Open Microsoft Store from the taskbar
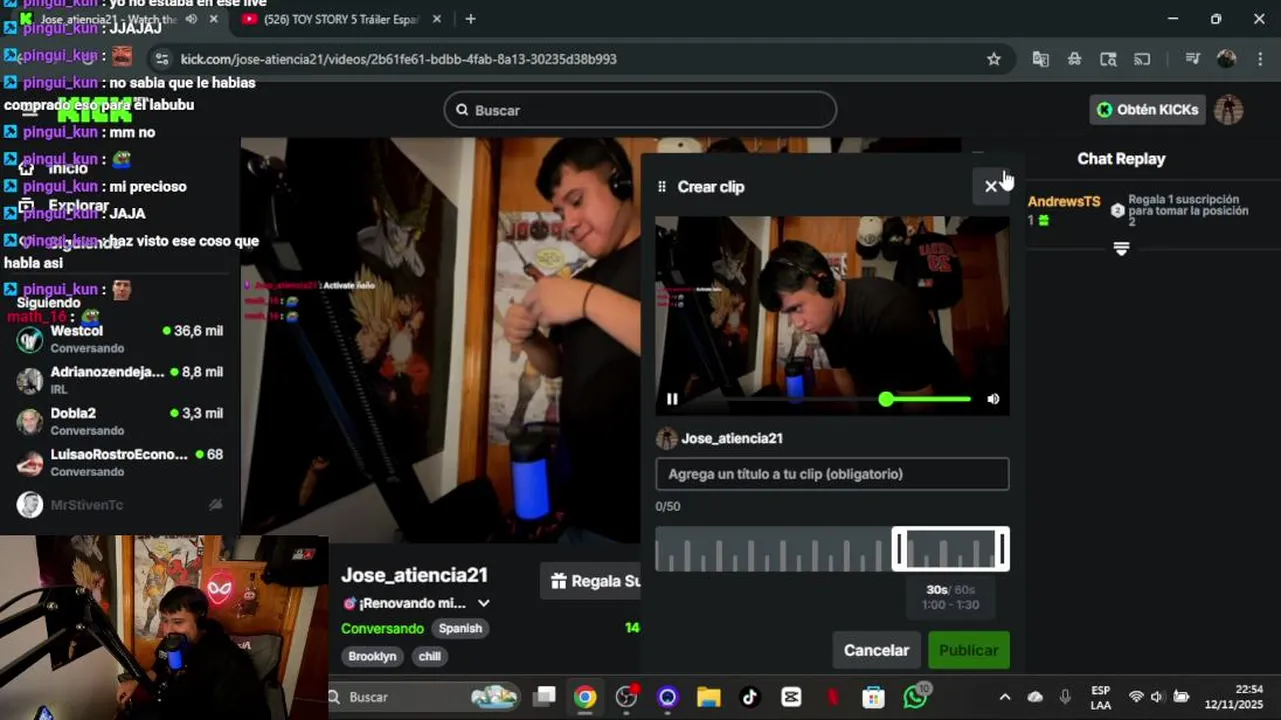The image size is (1281, 720). point(873,697)
